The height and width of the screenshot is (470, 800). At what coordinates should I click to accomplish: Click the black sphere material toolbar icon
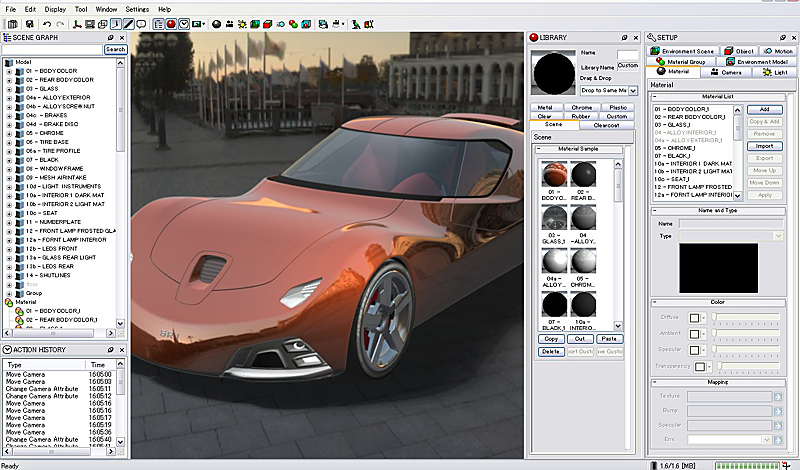coord(217,23)
